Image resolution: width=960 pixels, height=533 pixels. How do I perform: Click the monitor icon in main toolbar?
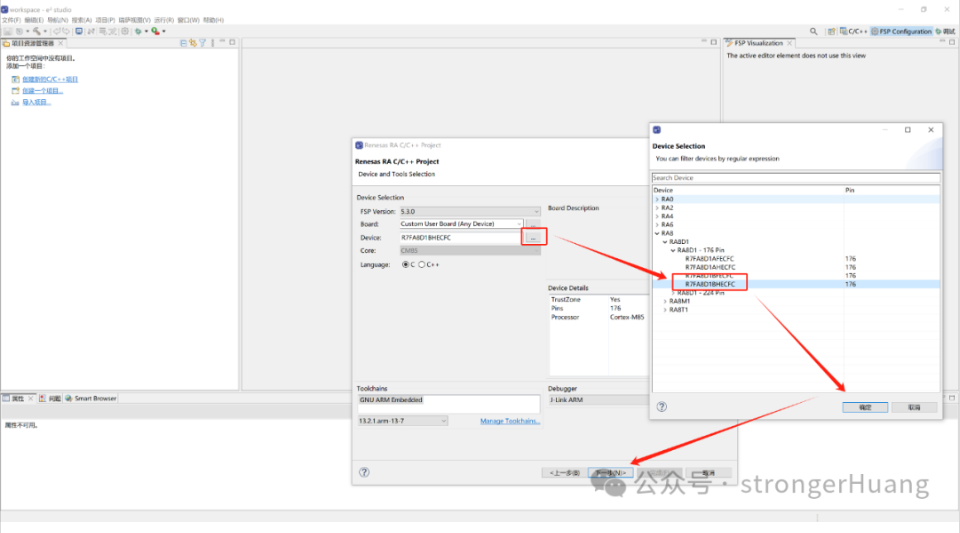79,31
